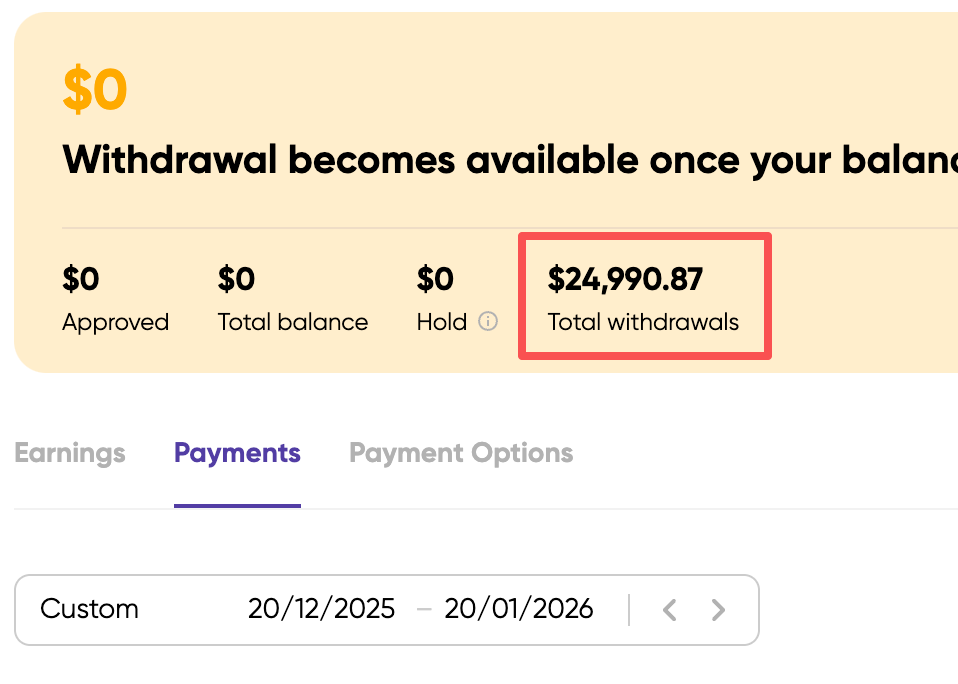Screen dimensions: 958x684
Task: Switch to the Earnings tab
Action: click(70, 453)
